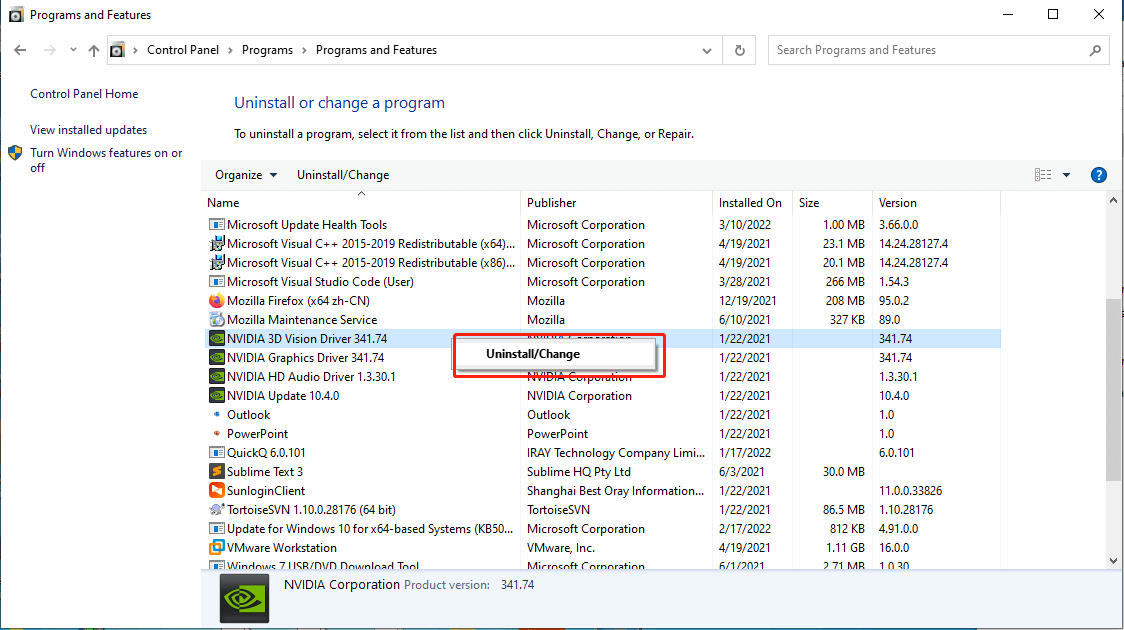Click the Mozilla Firefox icon
Viewport: 1124px width, 630px height.
pyautogui.click(x=216, y=301)
